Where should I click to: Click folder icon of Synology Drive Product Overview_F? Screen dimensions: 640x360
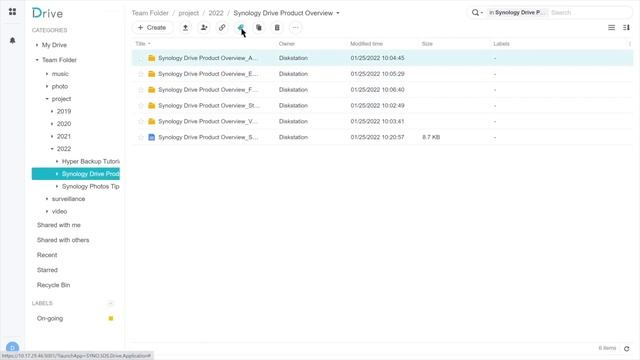[151, 90]
